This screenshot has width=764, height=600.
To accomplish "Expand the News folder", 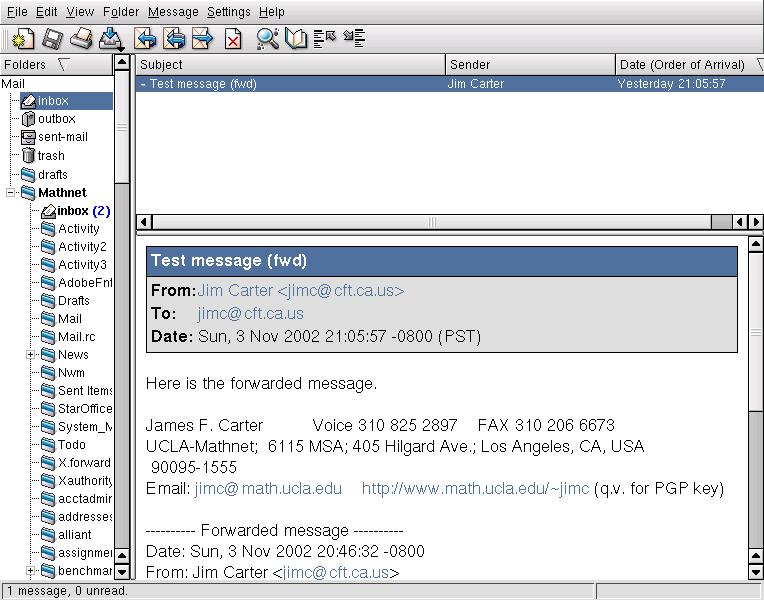I will pos(31,355).
